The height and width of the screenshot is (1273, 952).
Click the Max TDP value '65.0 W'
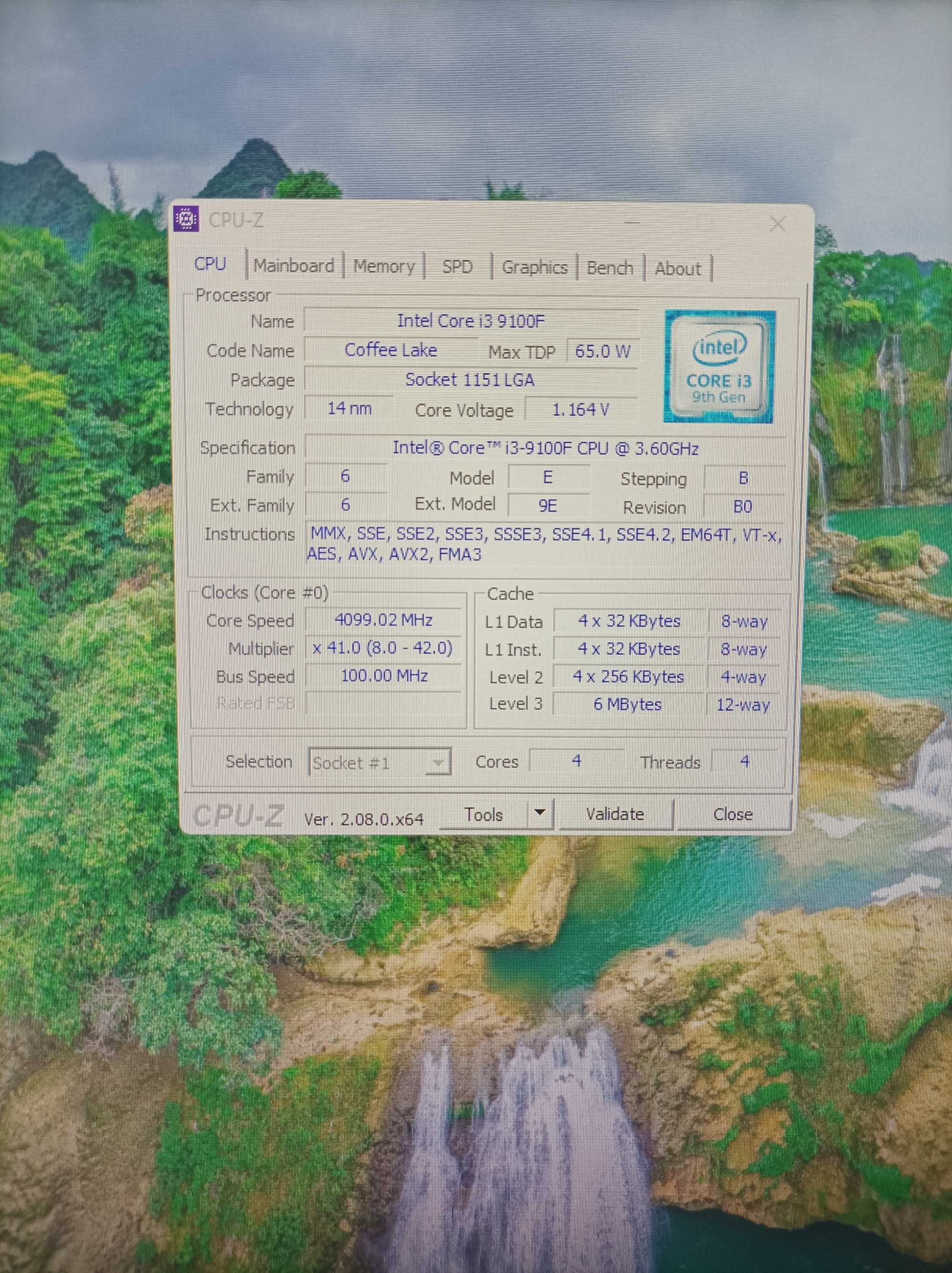click(603, 351)
